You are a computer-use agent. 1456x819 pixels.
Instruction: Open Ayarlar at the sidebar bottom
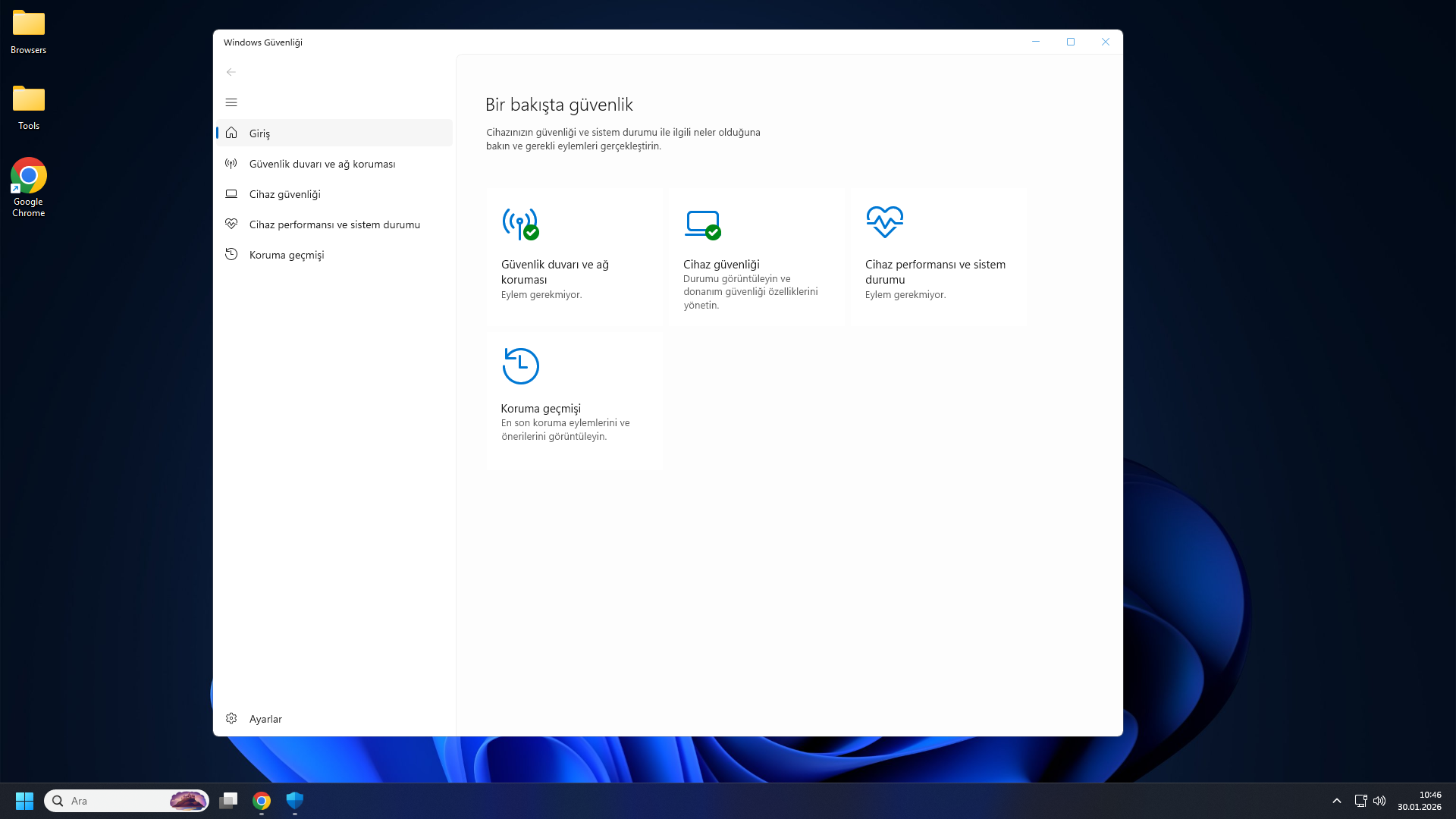tap(334, 718)
